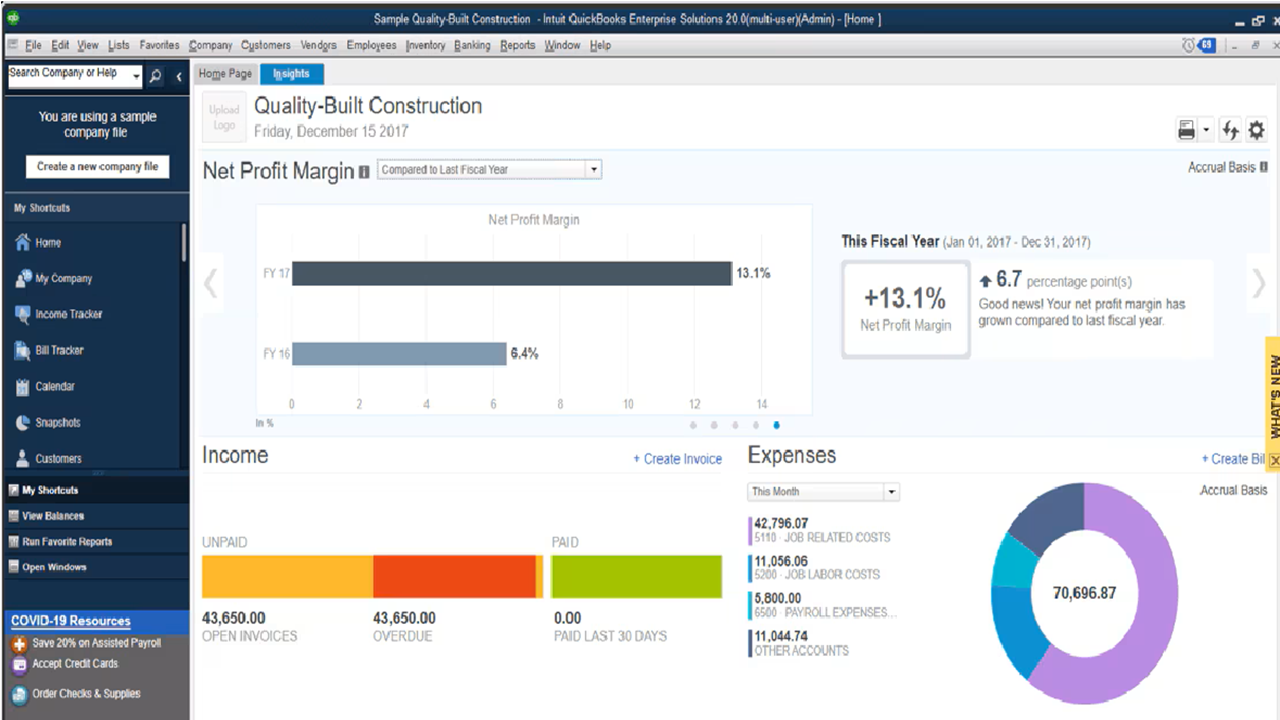This screenshot has height=720, width=1280.
Task: Open the Income Tracker shortcut icon
Action: [23, 314]
